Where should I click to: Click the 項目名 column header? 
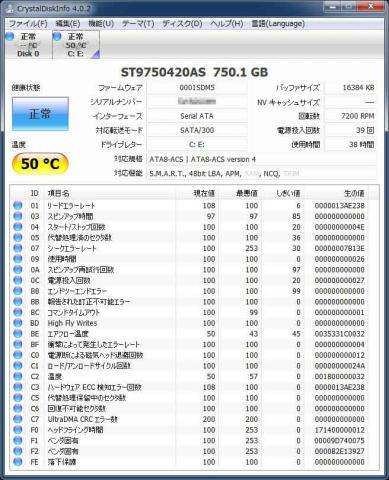click(x=110, y=193)
